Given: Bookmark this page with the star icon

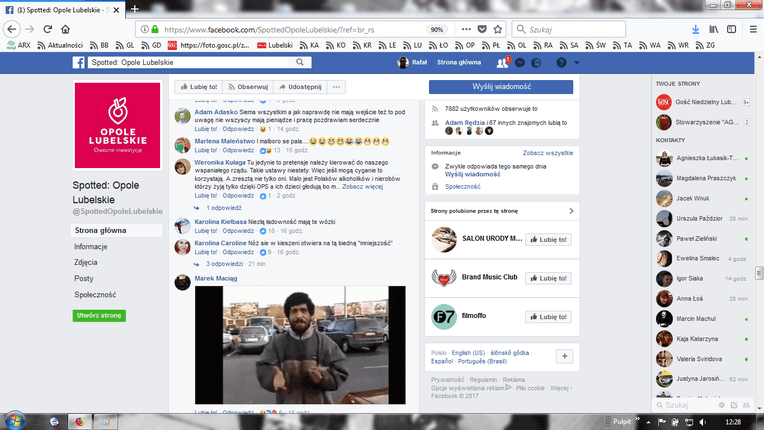Looking at the screenshot, I should pyautogui.click(x=497, y=29).
